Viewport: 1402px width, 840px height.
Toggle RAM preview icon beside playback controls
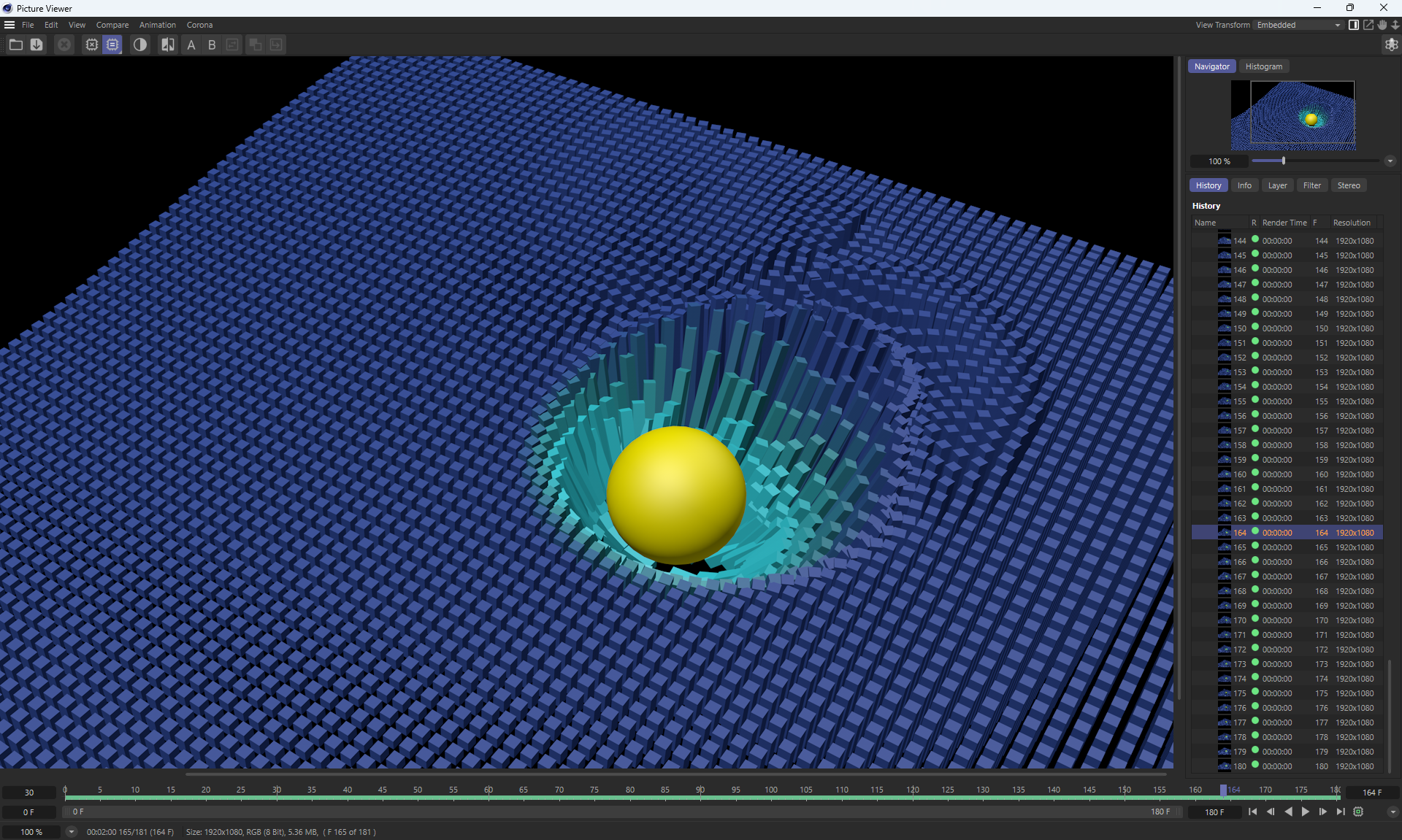tap(1358, 812)
